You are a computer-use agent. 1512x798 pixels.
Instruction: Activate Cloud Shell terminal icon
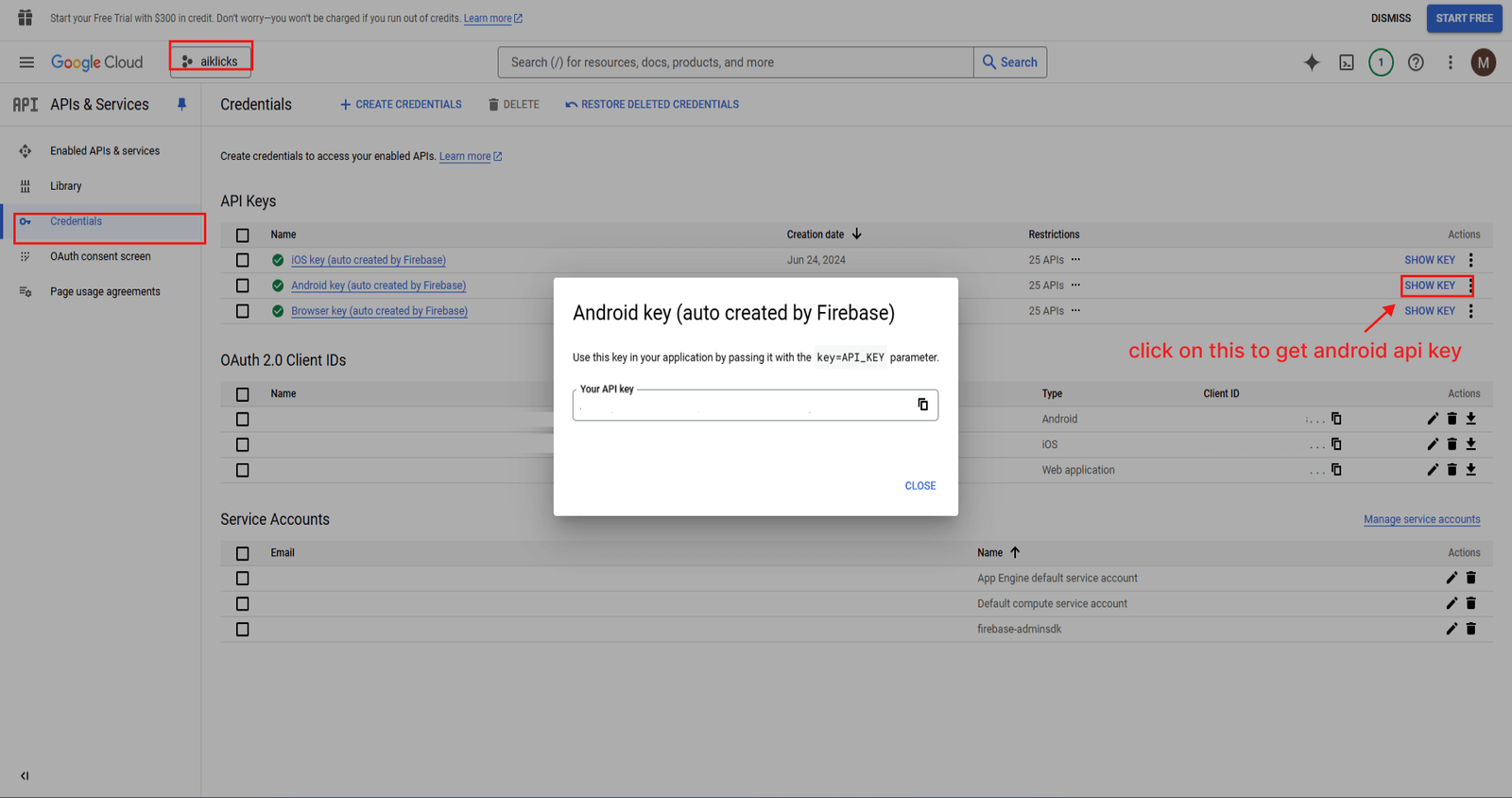coord(1347,62)
